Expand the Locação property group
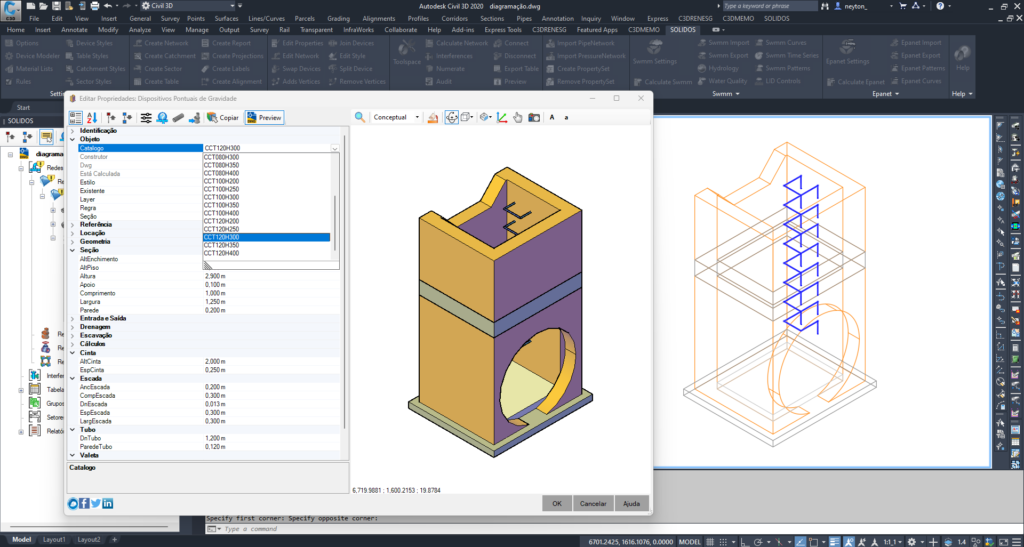The height and width of the screenshot is (547, 1024). [x=72, y=233]
